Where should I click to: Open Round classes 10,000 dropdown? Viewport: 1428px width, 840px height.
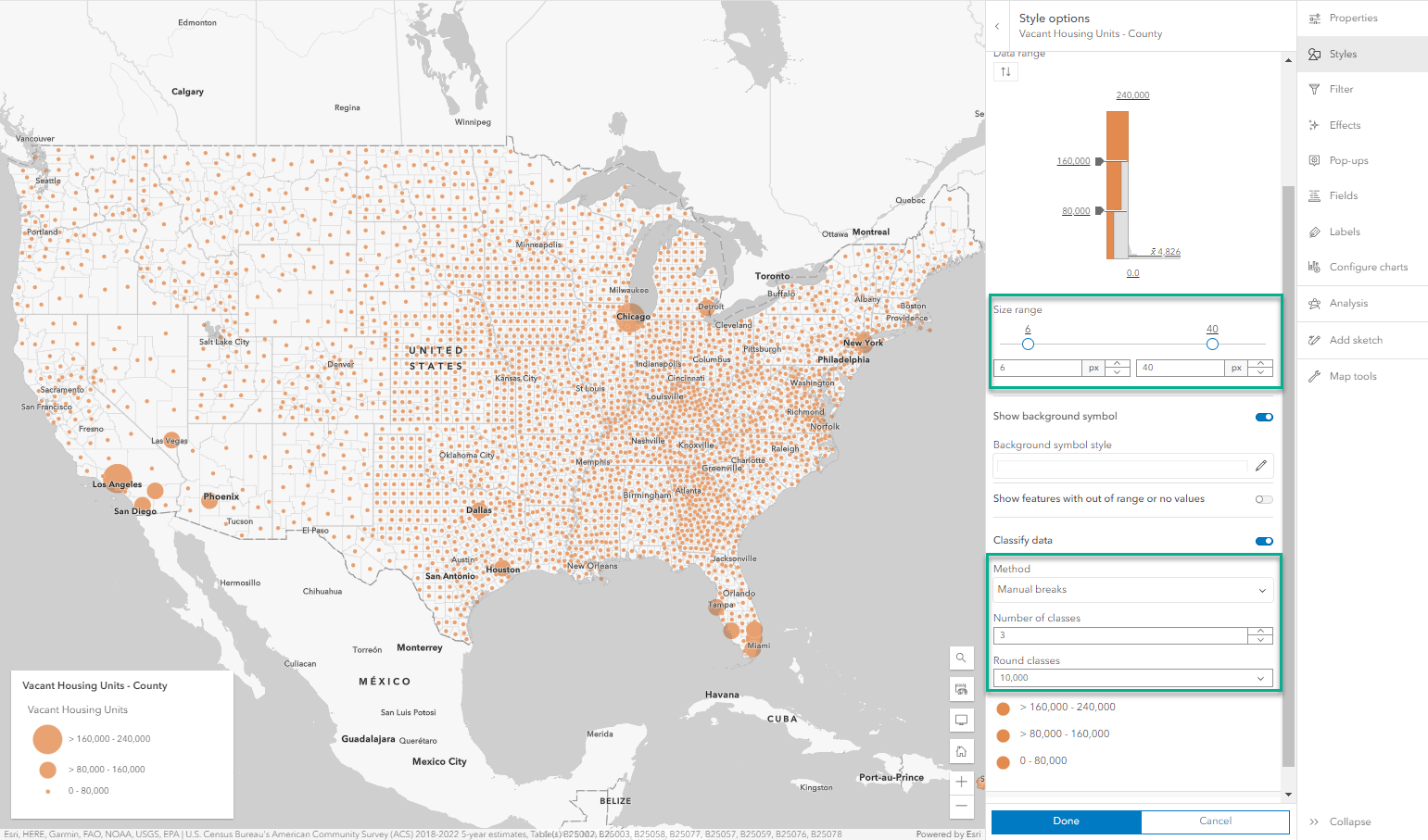pyautogui.click(x=1132, y=678)
